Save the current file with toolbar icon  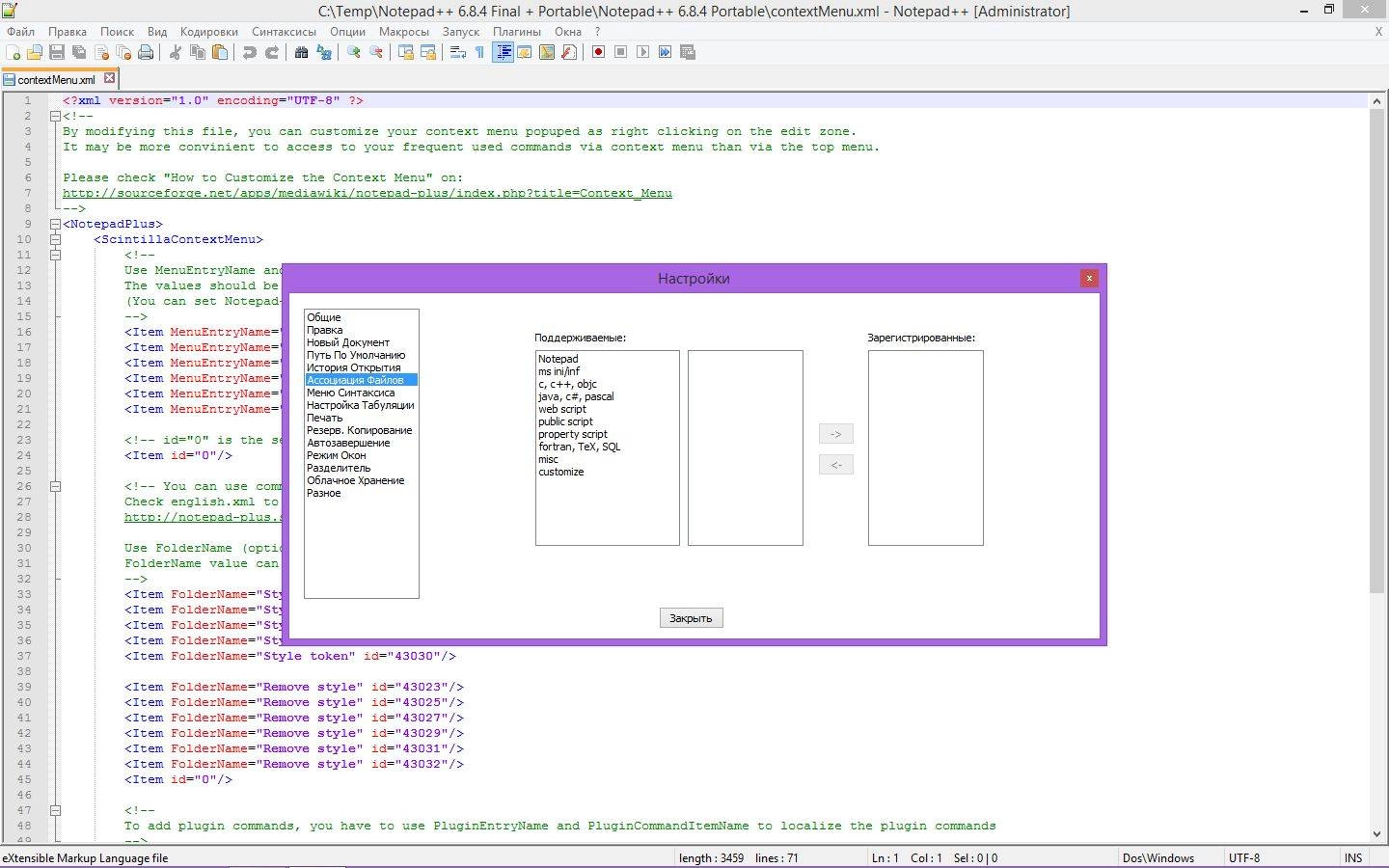57,52
